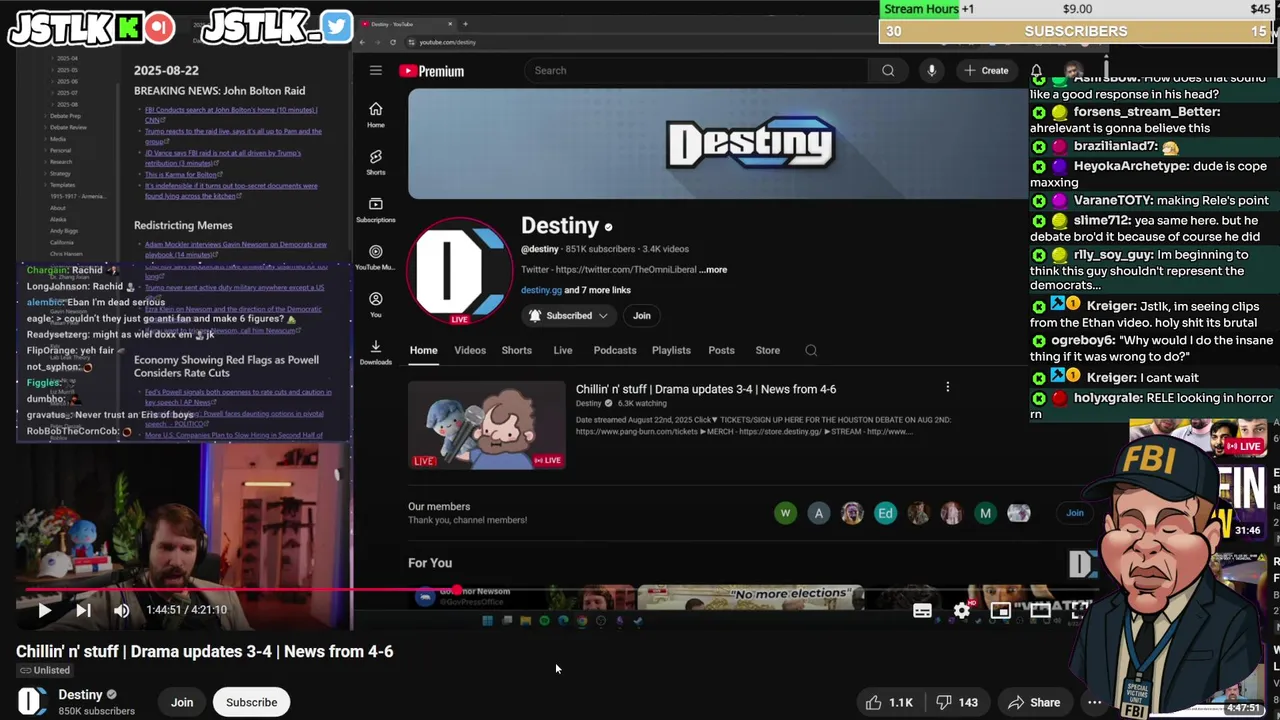Viewport: 1280px width, 720px height.
Task: Share this video
Action: [x=1034, y=702]
